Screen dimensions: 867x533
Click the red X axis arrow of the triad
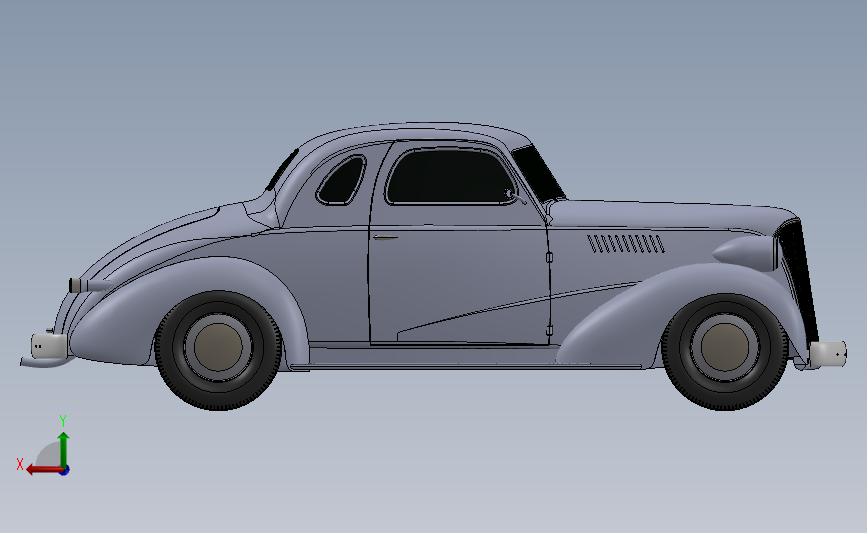pos(44,470)
